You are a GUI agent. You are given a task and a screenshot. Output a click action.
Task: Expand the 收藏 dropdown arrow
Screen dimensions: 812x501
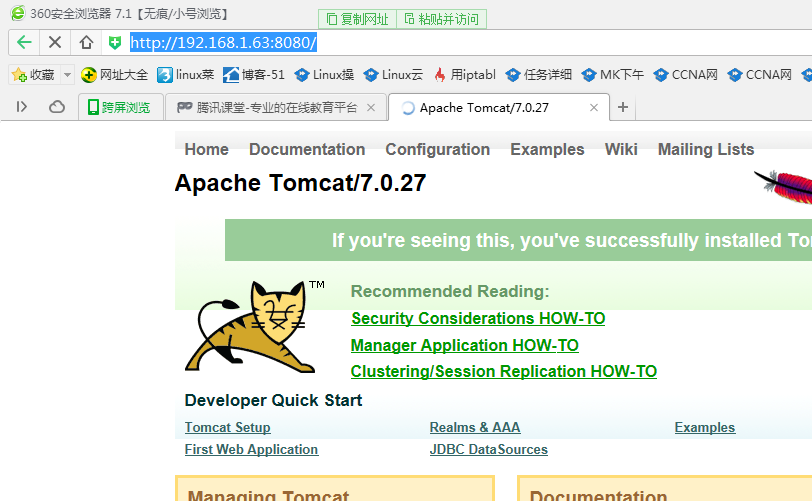[x=67, y=75]
